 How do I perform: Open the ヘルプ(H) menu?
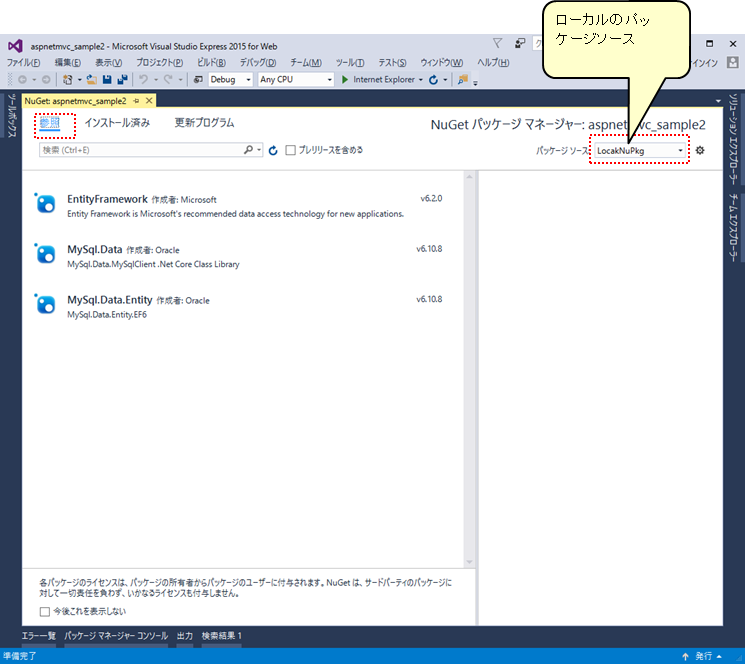coord(493,63)
